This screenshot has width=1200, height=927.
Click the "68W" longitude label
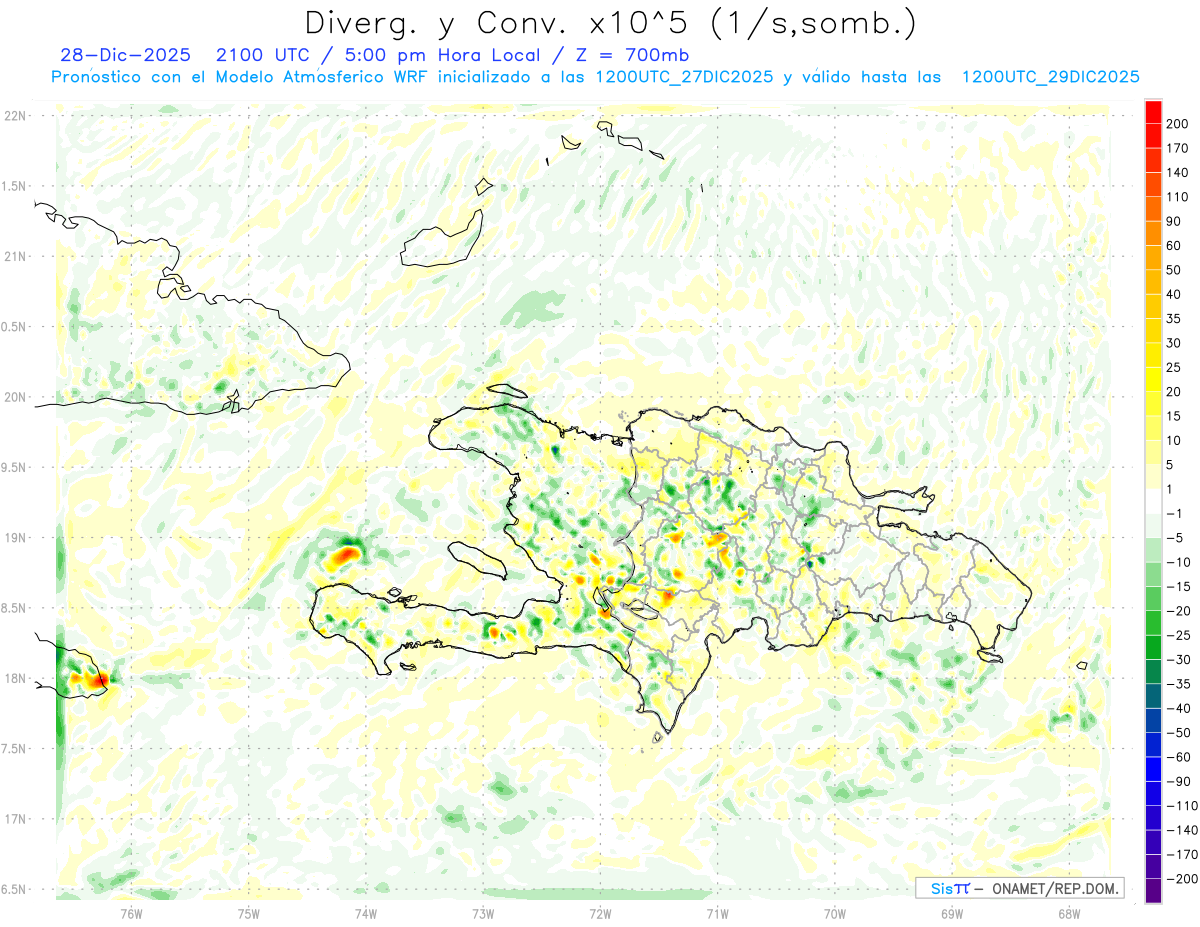[x=1069, y=912]
